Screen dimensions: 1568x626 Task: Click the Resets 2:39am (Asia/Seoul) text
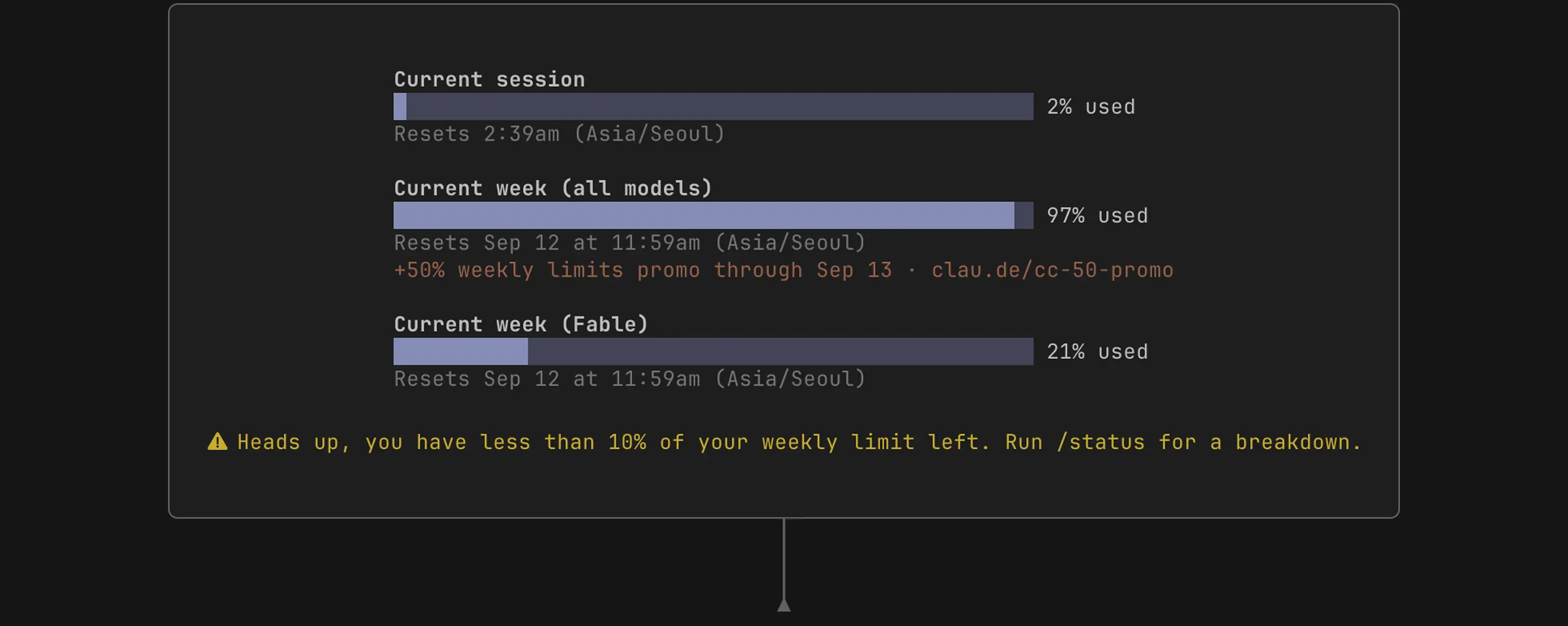559,134
